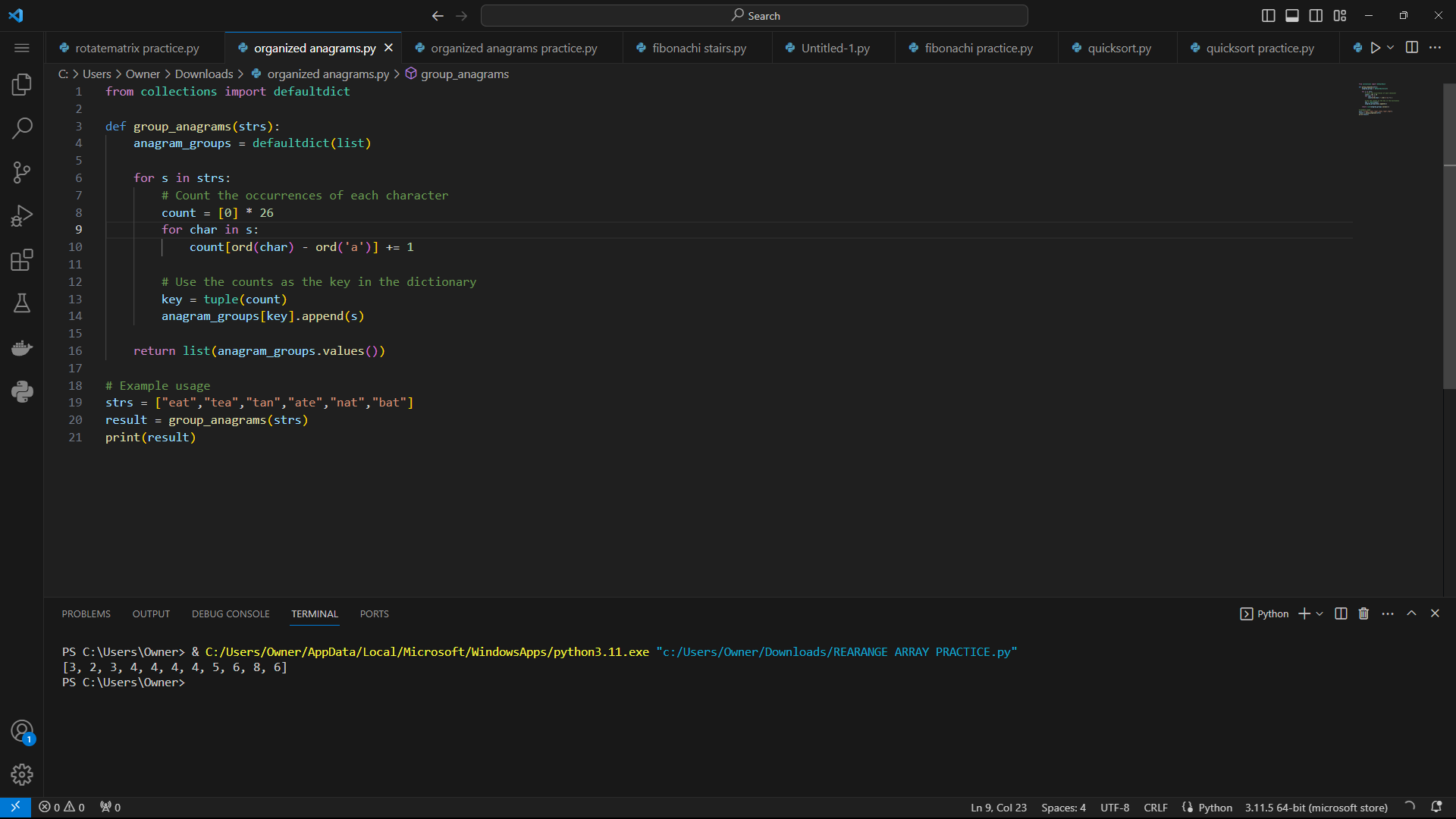
Task: Open the editor More Actions ellipsis
Action: 1436,48
